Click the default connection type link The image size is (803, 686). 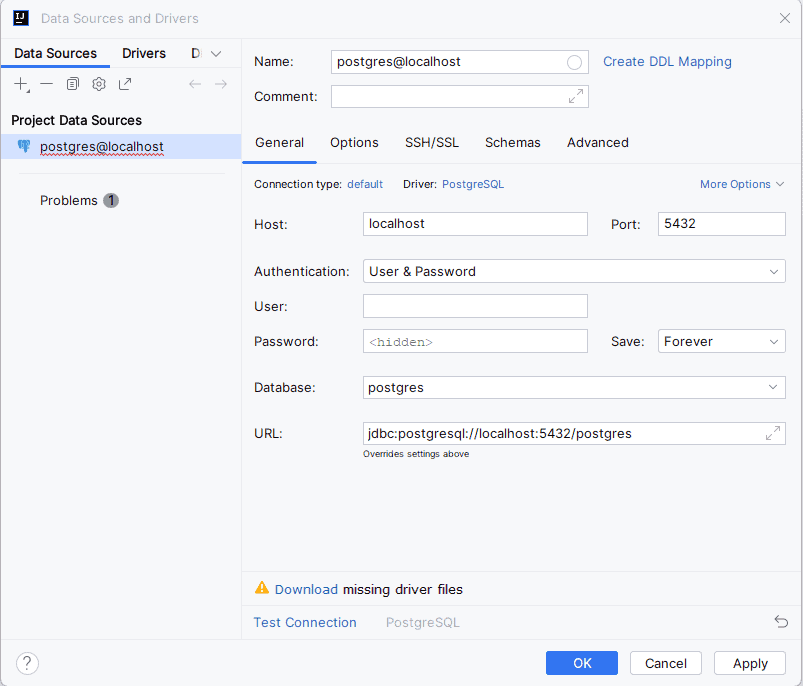tap(365, 184)
